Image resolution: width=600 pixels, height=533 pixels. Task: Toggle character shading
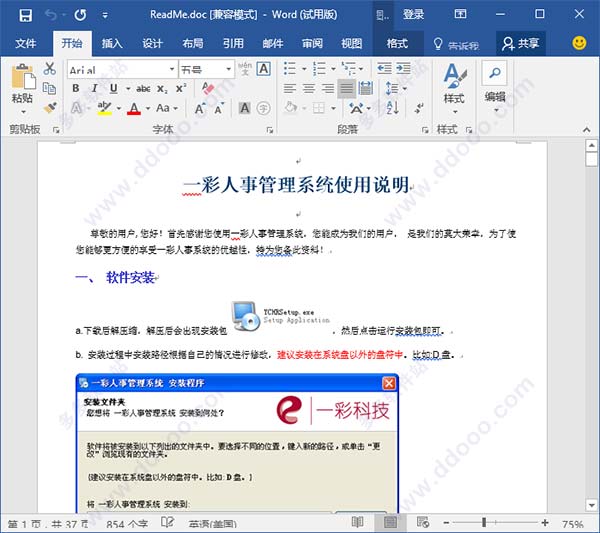click(x=245, y=108)
